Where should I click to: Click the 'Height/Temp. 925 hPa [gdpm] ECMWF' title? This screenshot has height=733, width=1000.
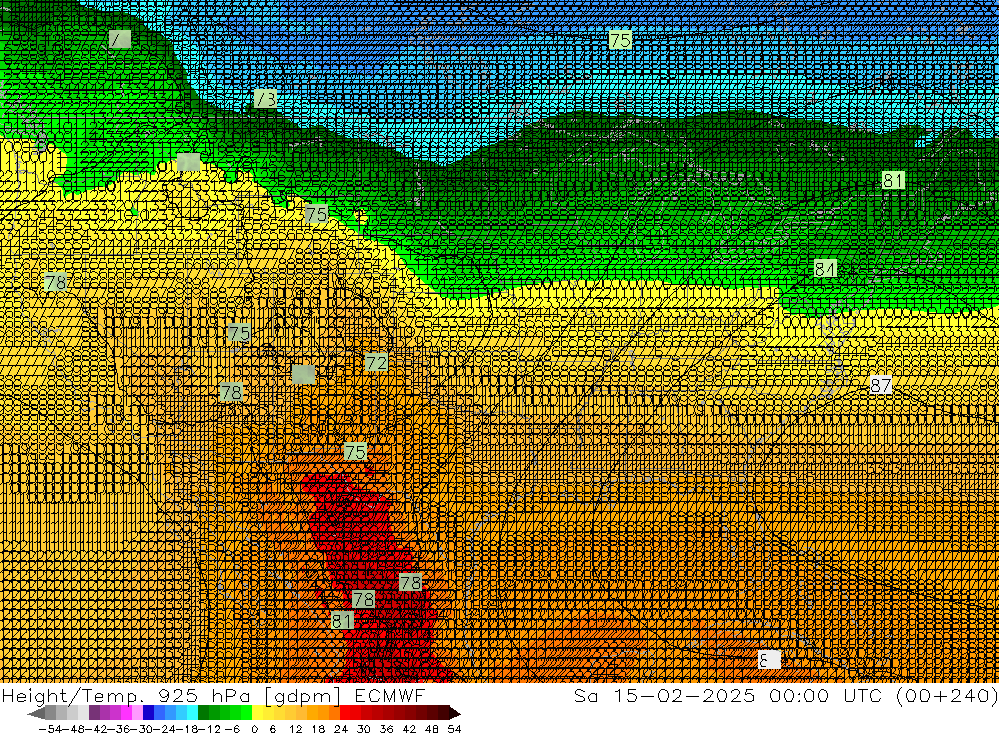[213, 695]
